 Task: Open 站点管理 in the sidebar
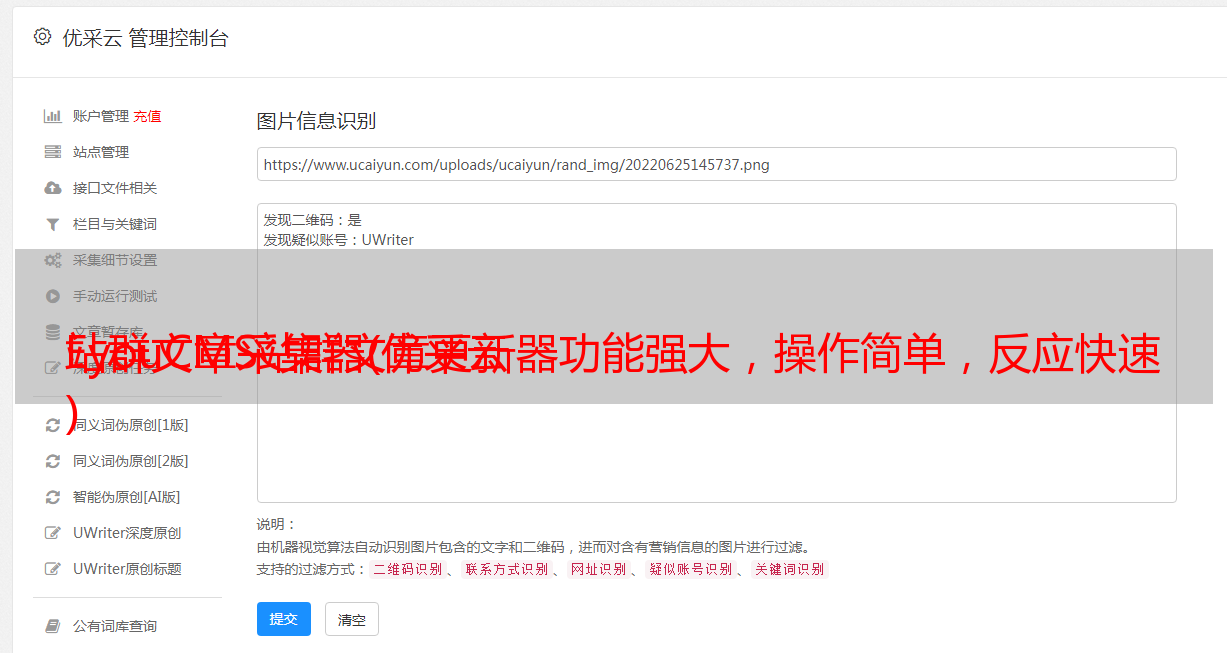(101, 152)
